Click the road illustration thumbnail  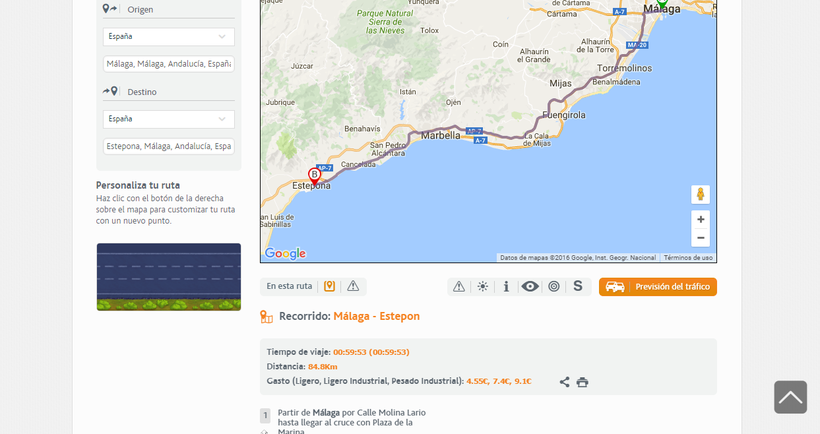click(168, 277)
